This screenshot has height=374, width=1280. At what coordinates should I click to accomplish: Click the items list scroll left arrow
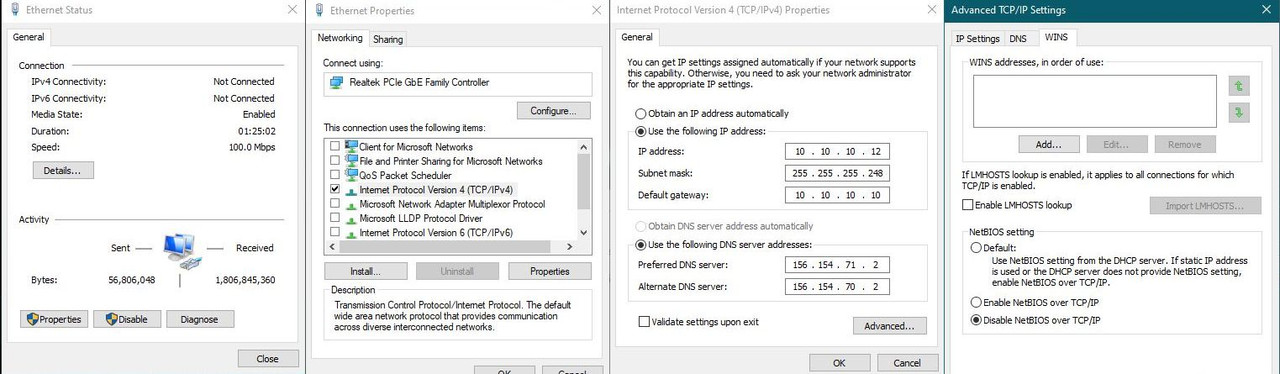pos(332,246)
